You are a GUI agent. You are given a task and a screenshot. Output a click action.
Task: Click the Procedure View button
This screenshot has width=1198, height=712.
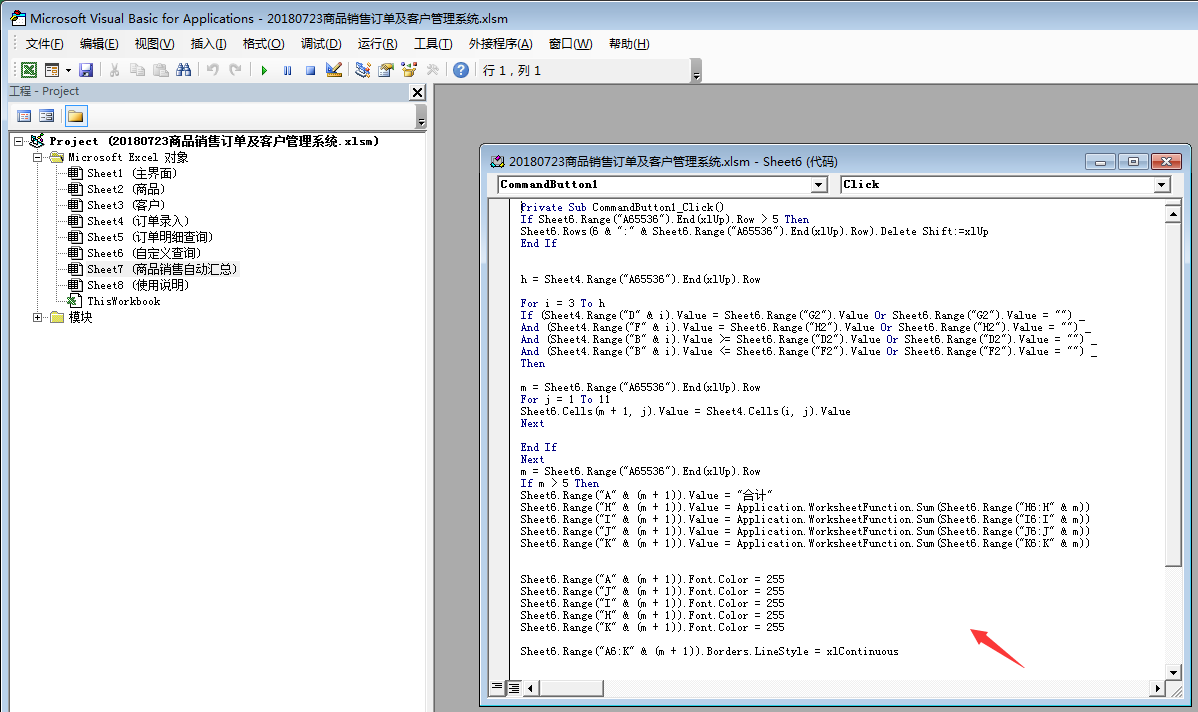click(x=497, y=688)
